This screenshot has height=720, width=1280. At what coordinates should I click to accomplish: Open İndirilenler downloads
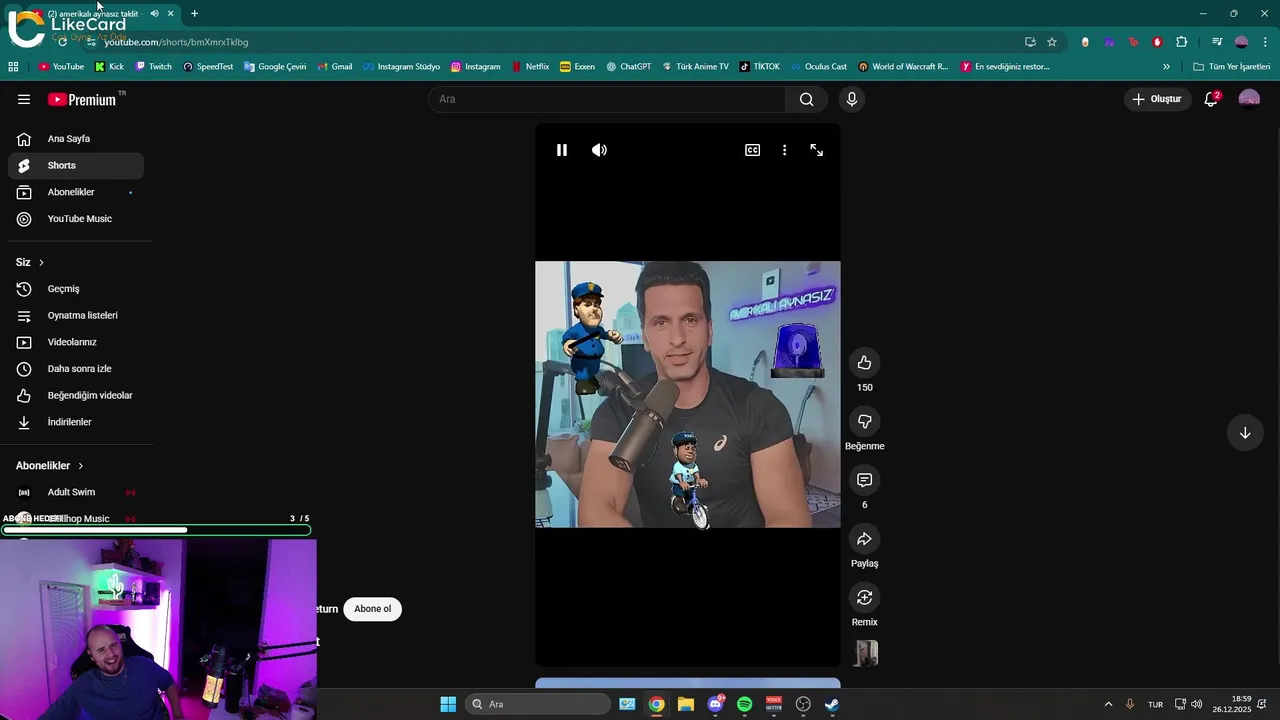pos(76,422)
